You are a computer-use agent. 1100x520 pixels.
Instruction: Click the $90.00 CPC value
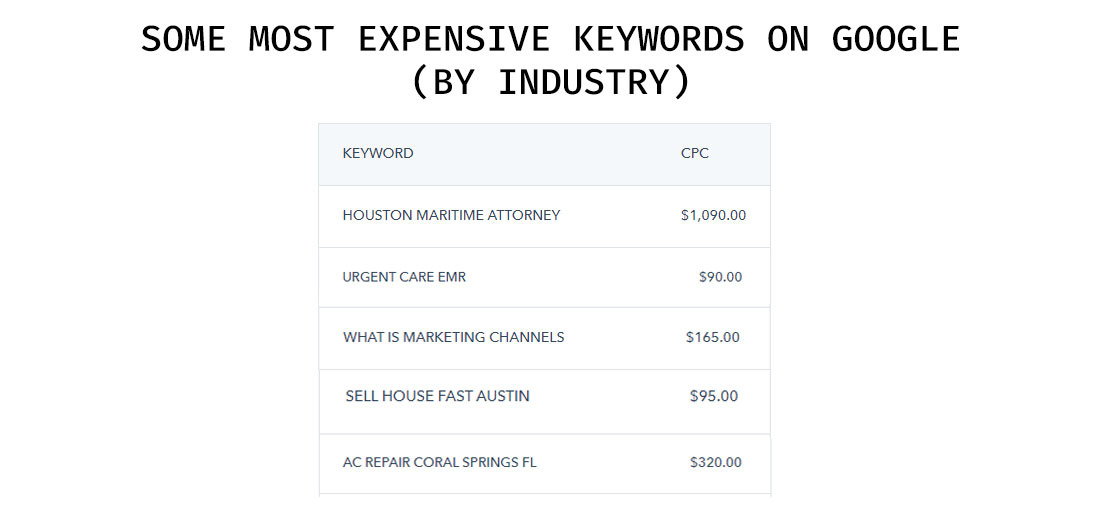click(x=720, y=277)
